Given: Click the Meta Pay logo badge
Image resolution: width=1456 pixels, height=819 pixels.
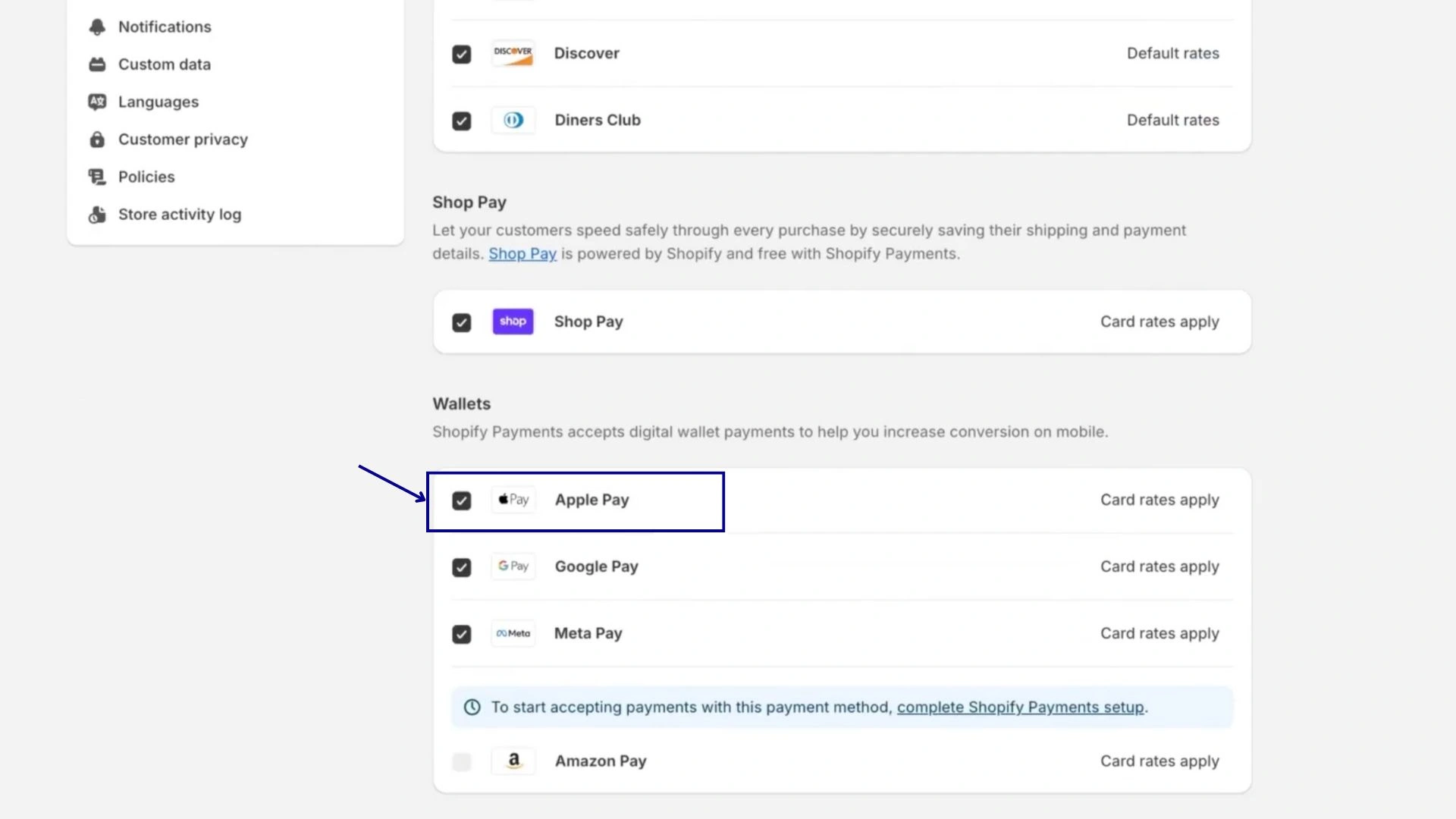Looking at the screenshot, I should pos(513,633).
